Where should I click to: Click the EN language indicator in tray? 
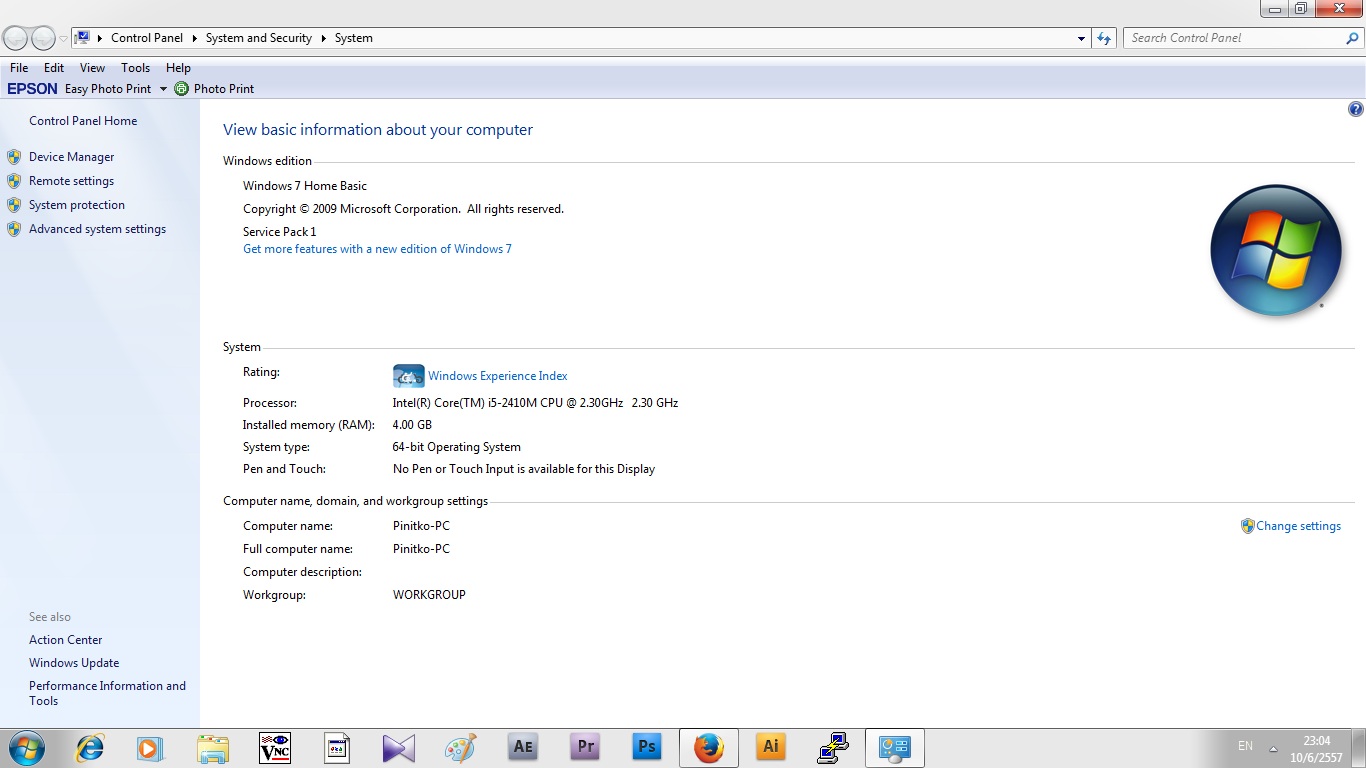pos(1245,746)
